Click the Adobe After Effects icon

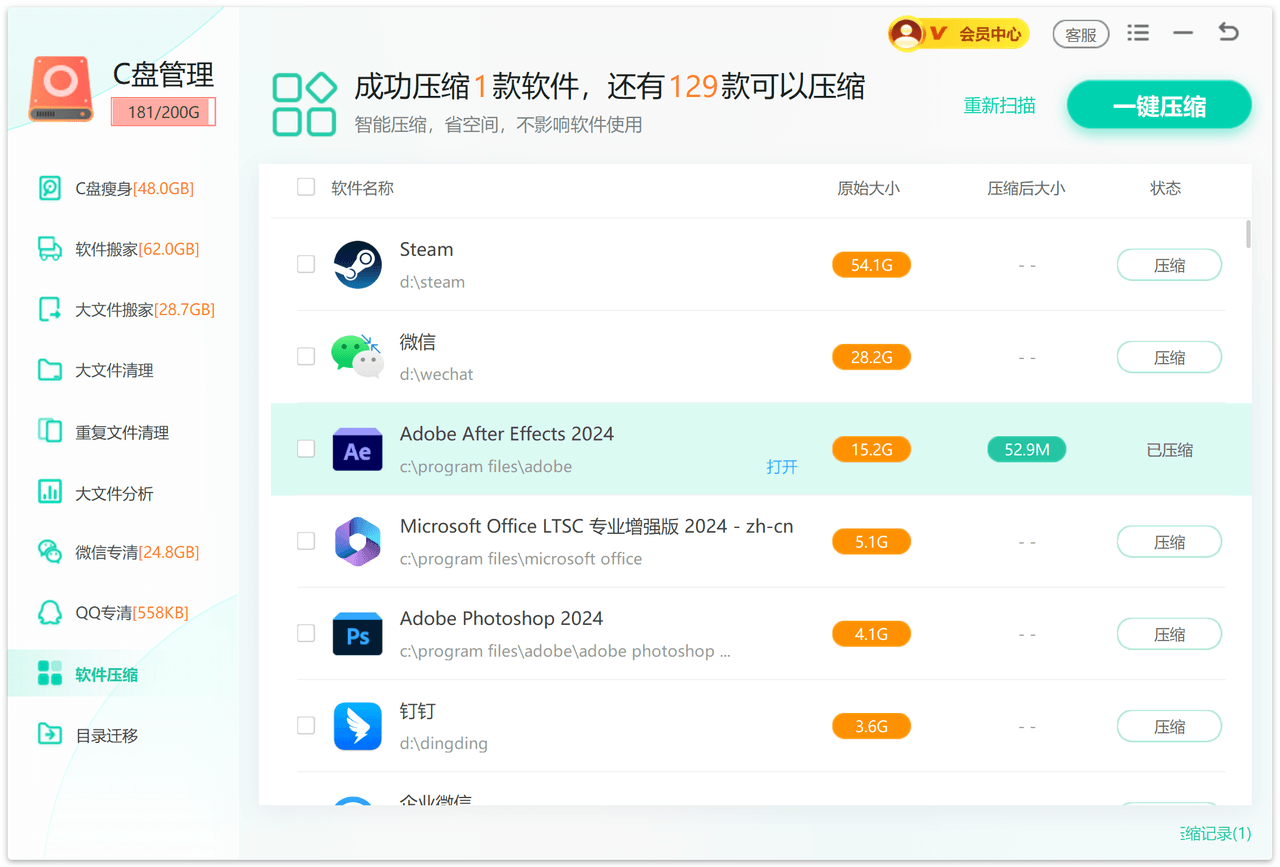pos(357,450)
